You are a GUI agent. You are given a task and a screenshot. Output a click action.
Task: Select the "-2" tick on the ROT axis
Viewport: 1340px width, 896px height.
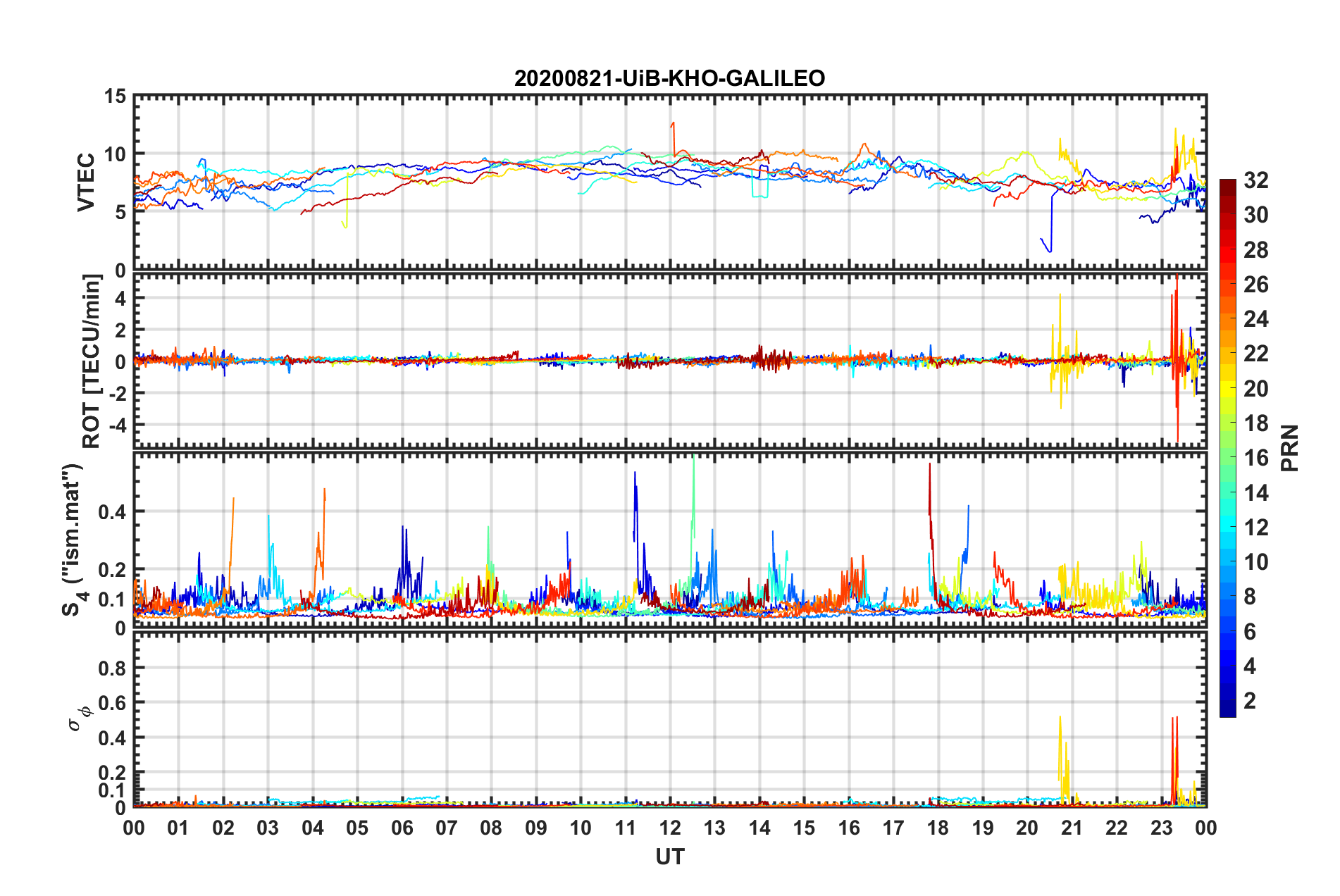[x=118, y=393]
